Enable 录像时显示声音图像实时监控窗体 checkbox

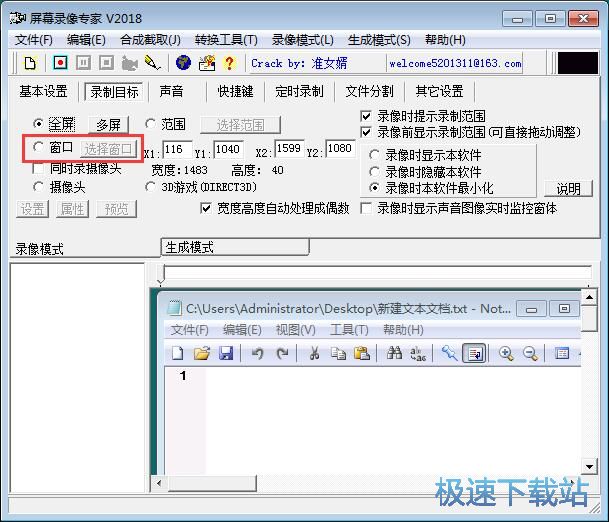point(366,208)
